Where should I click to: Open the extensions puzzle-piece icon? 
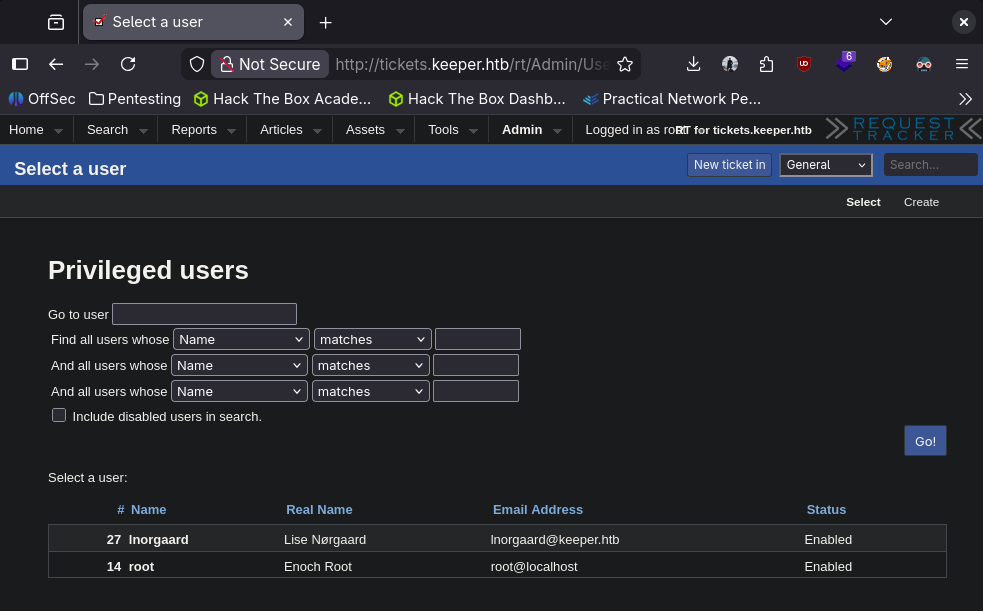coord(767,64)
